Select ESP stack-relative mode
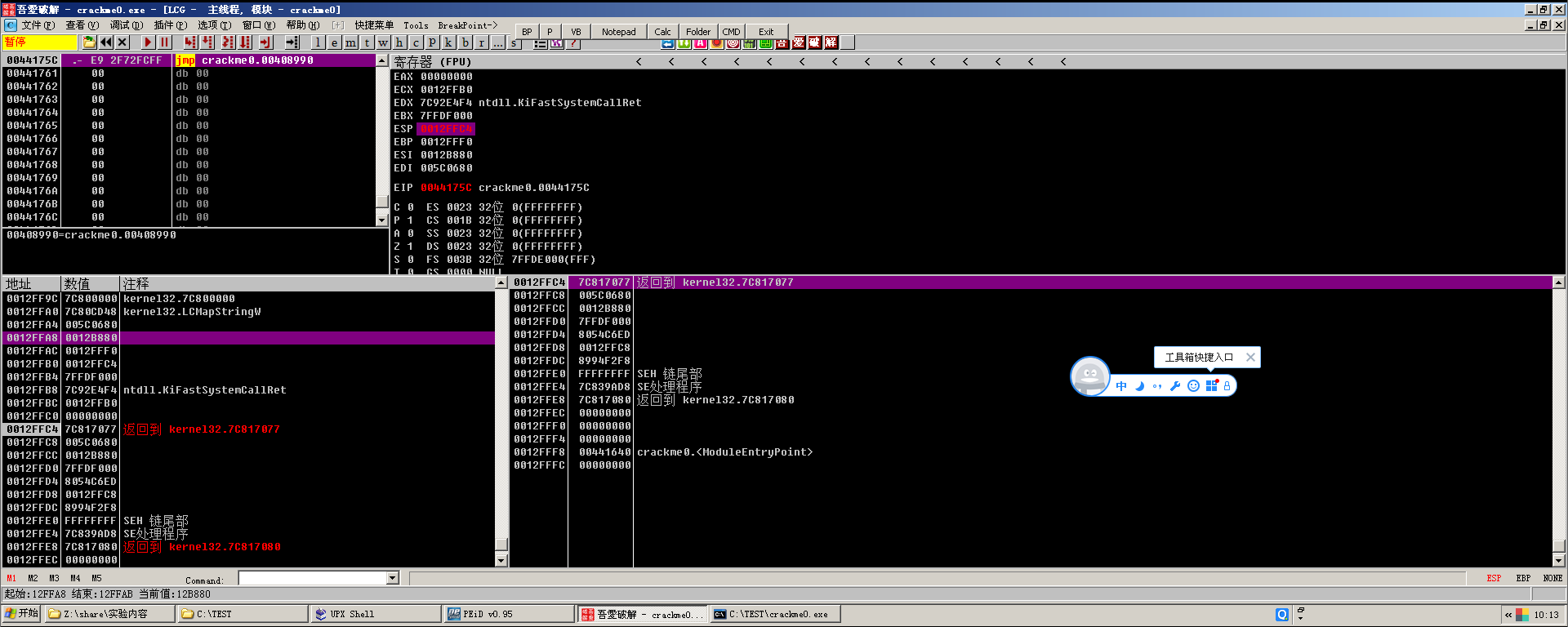Image resolution: width=1568 pixels, height=627 pixels. click(1494, 578)
